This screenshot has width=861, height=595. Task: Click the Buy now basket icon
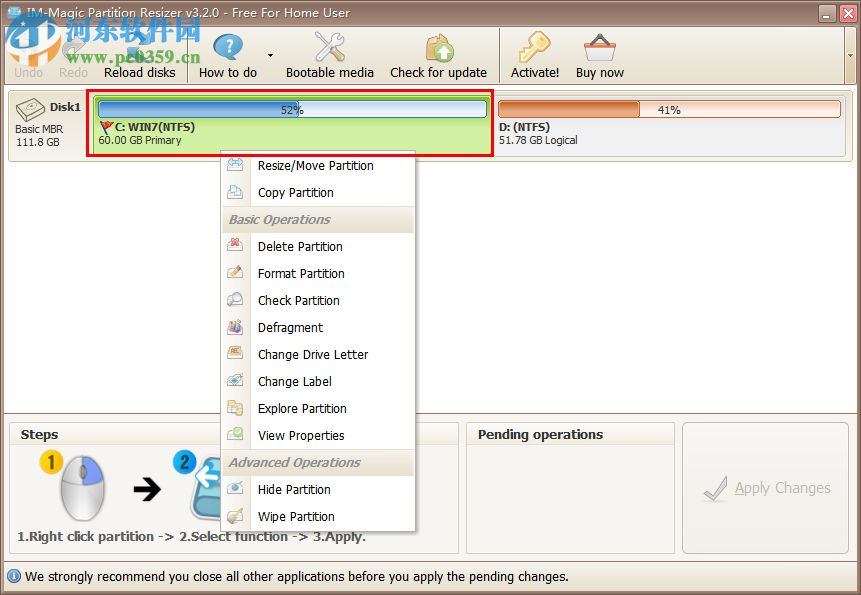[x=600, y=48]
